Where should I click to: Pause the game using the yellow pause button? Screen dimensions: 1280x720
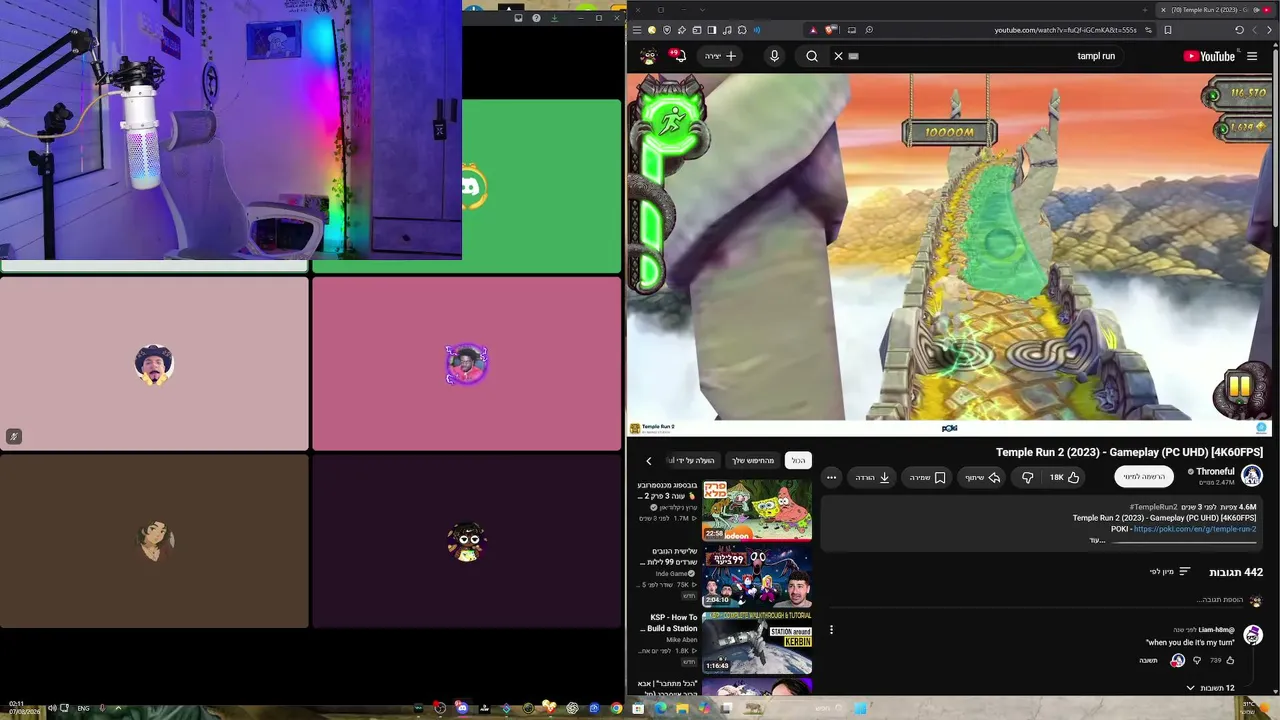(1239, 387)
